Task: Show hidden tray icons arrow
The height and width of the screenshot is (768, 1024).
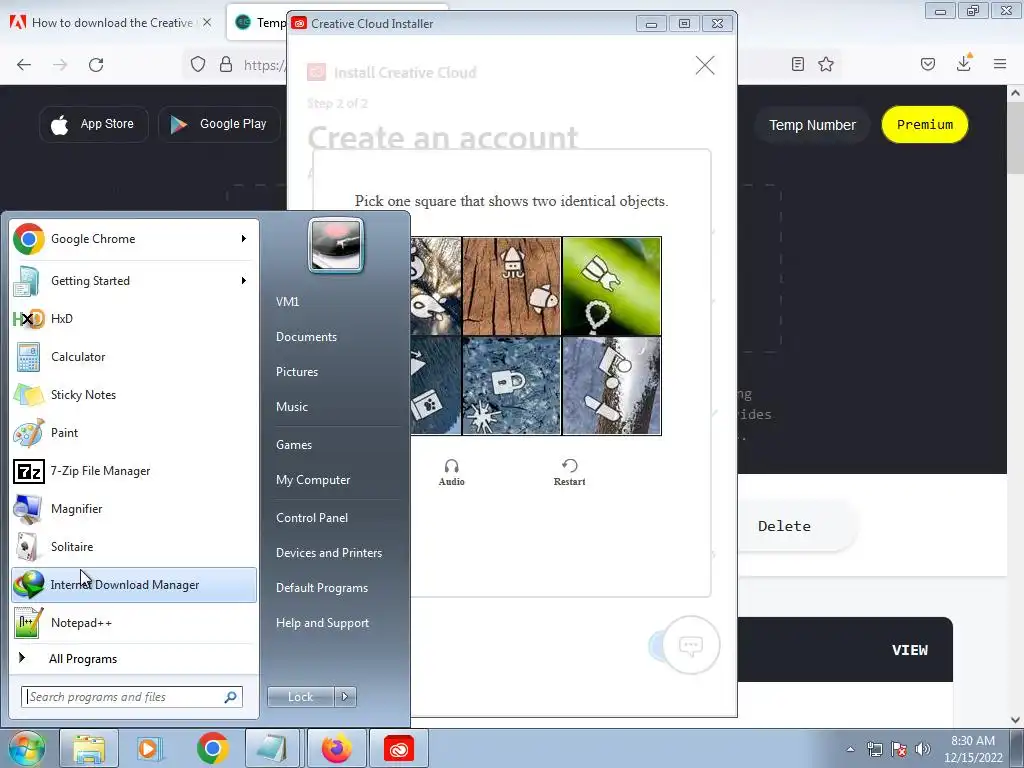Action: (x=850, y=750)
